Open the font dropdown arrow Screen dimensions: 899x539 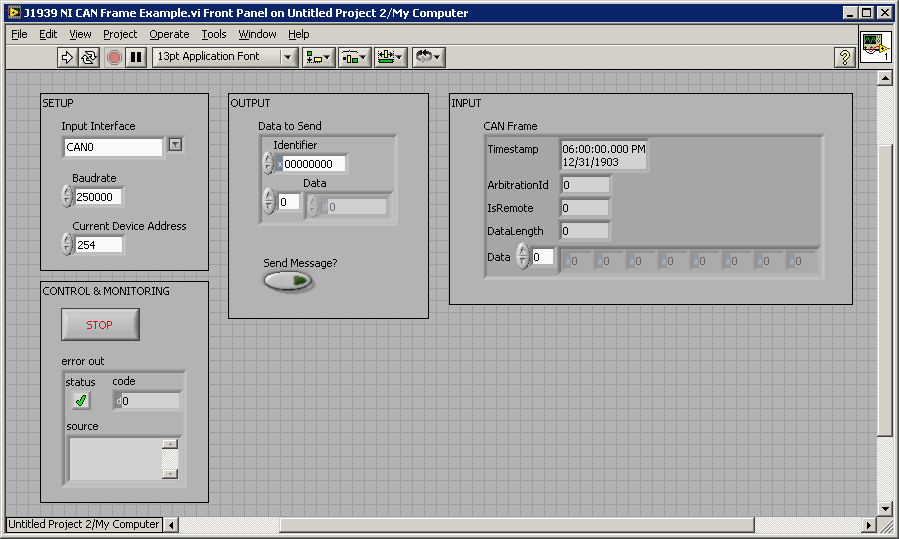(x=288, y=57)
